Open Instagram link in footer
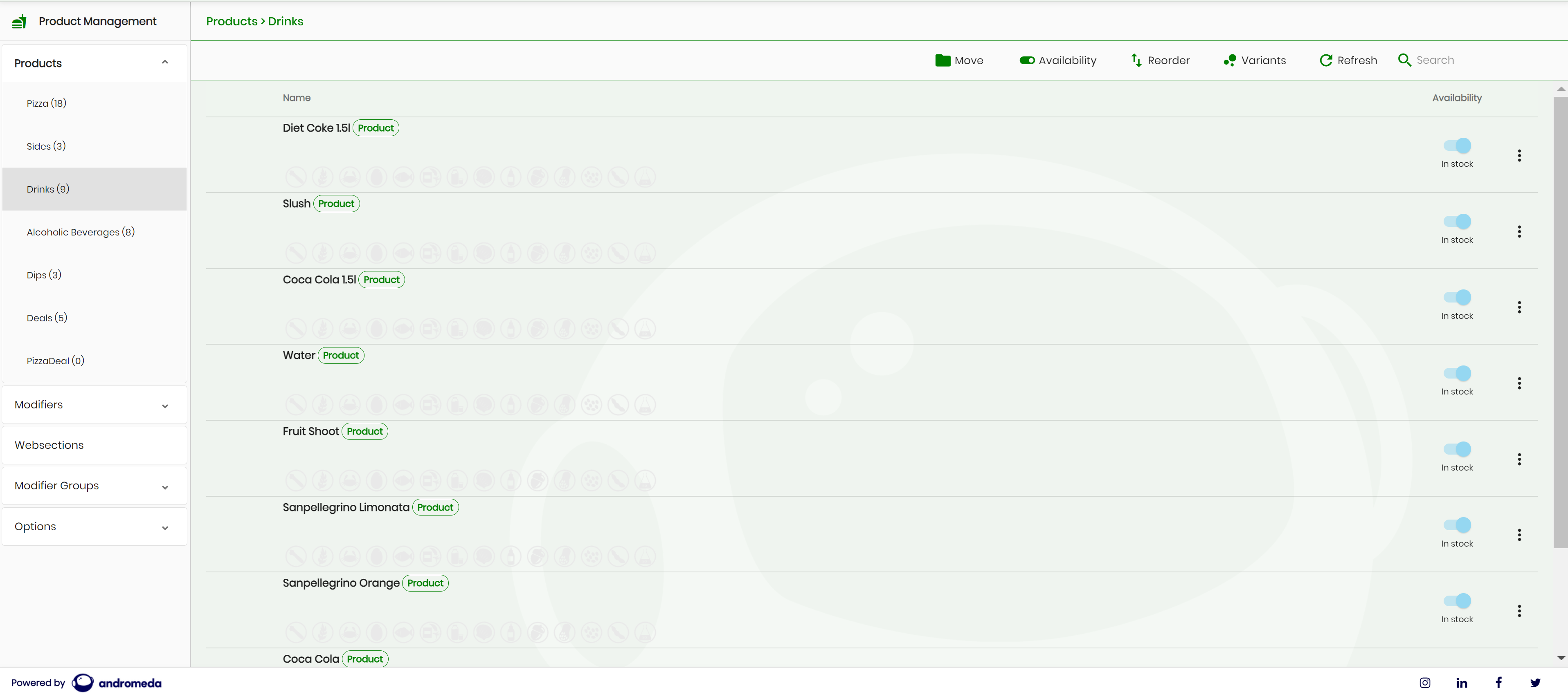The width and height of the screenshot is (1568, 697). pyautogui.click(x=1424, y=682)
